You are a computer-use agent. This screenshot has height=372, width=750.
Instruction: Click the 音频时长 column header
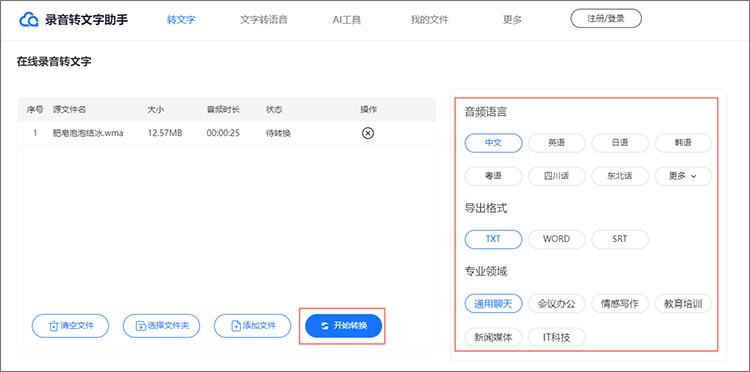pos(223,109)
